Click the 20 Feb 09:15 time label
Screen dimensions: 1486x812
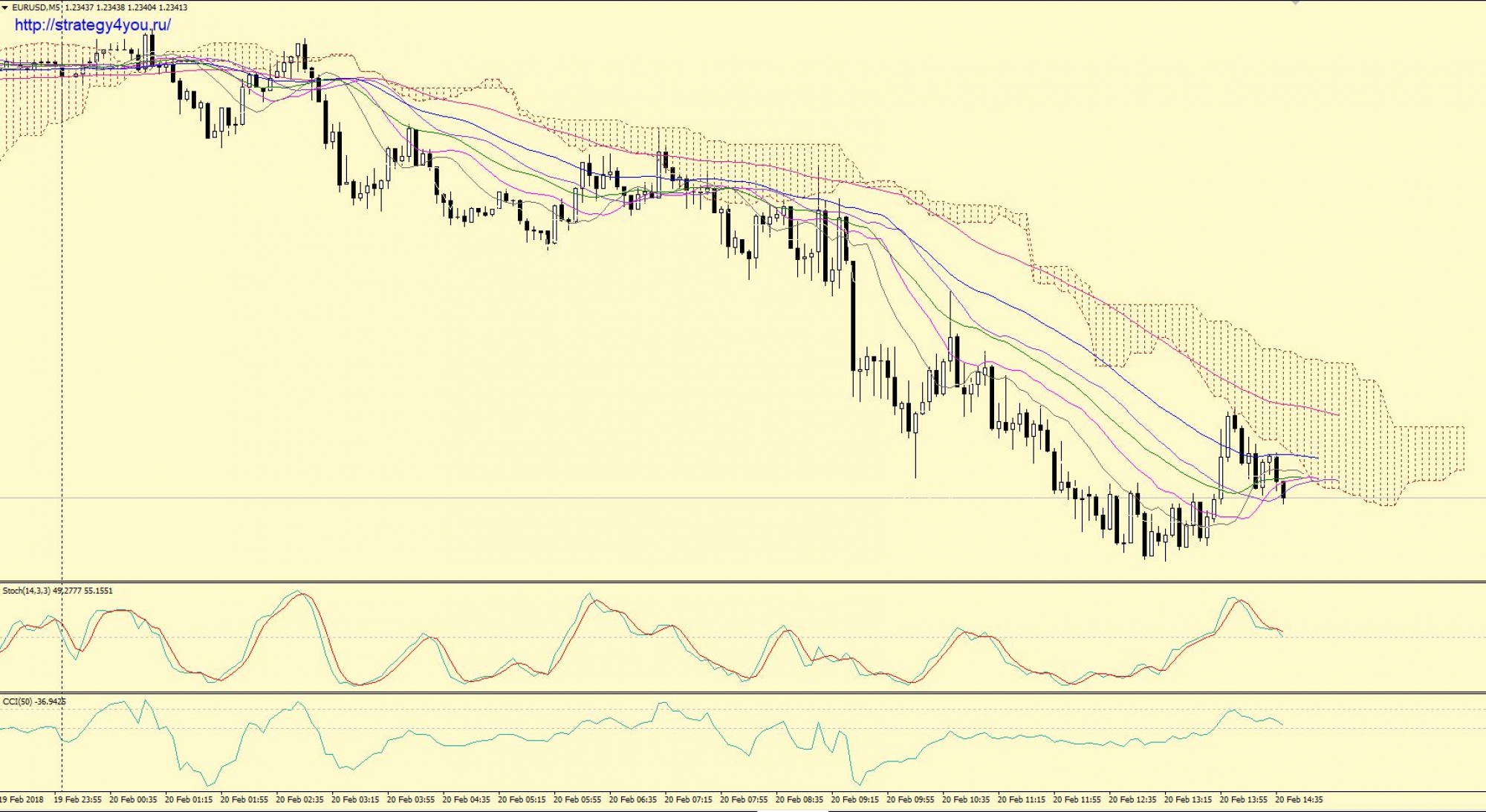click(x=854, y=800)
